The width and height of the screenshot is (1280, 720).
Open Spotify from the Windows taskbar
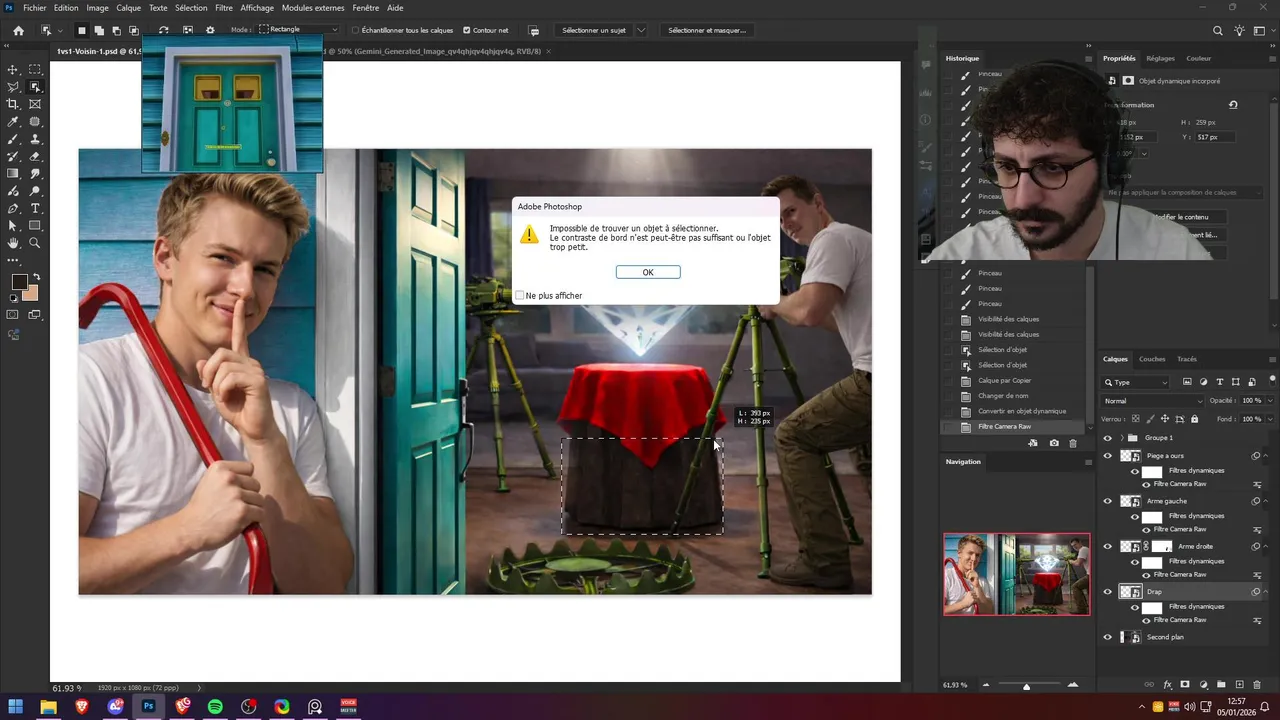point(215,707)
